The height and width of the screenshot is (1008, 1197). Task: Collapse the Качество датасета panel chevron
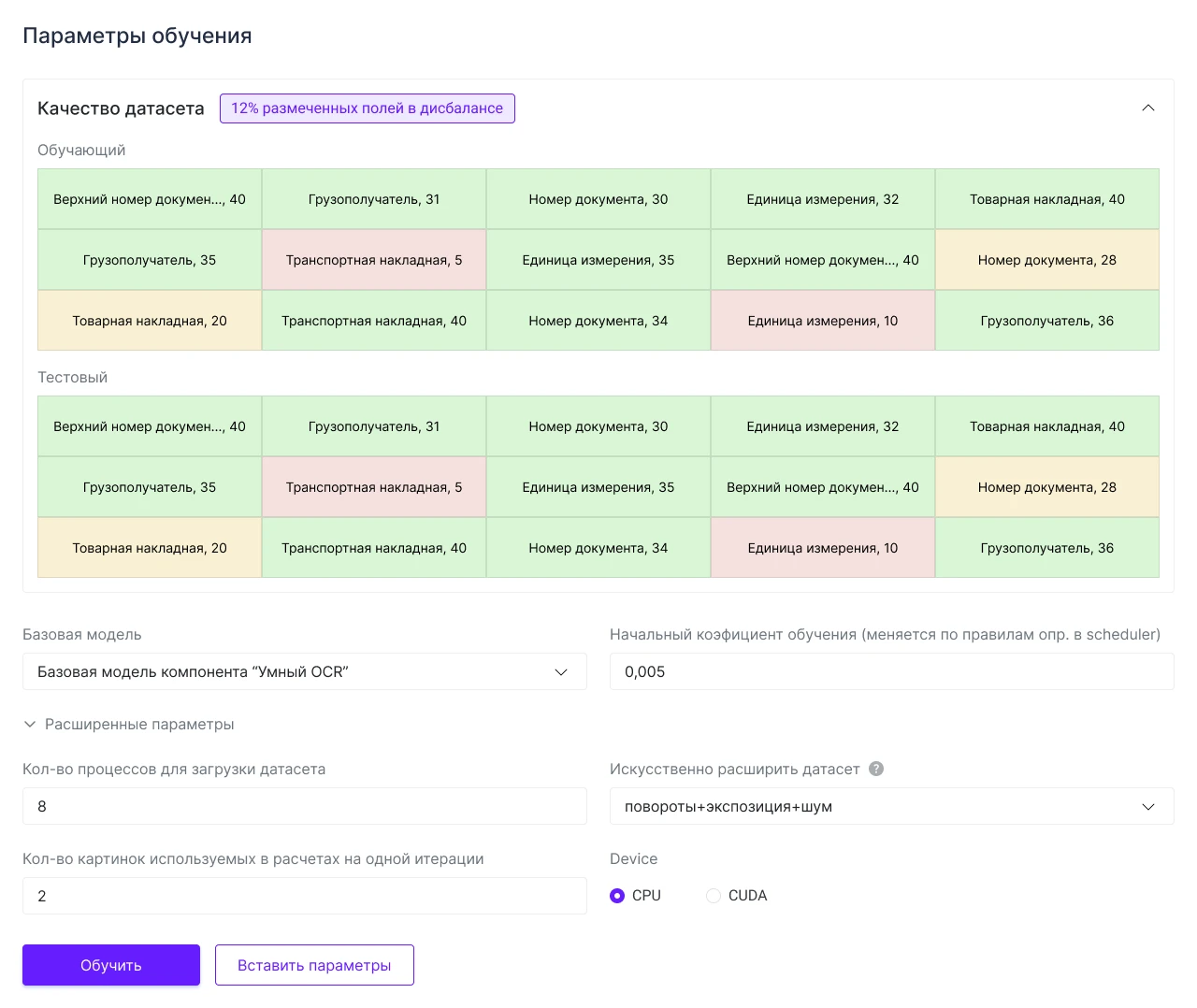(1147, 108)
